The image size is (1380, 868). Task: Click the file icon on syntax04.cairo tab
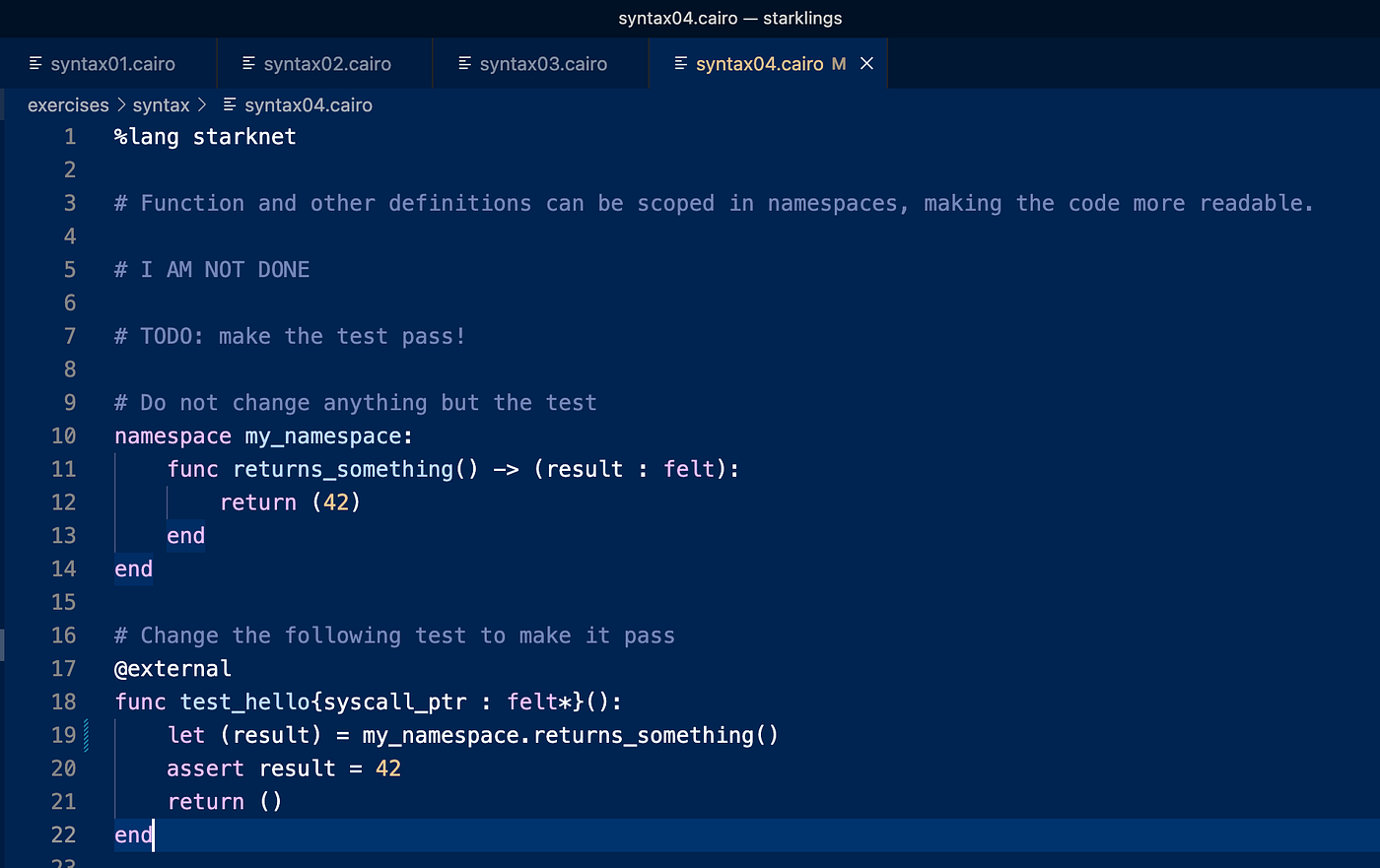point(680,63)
